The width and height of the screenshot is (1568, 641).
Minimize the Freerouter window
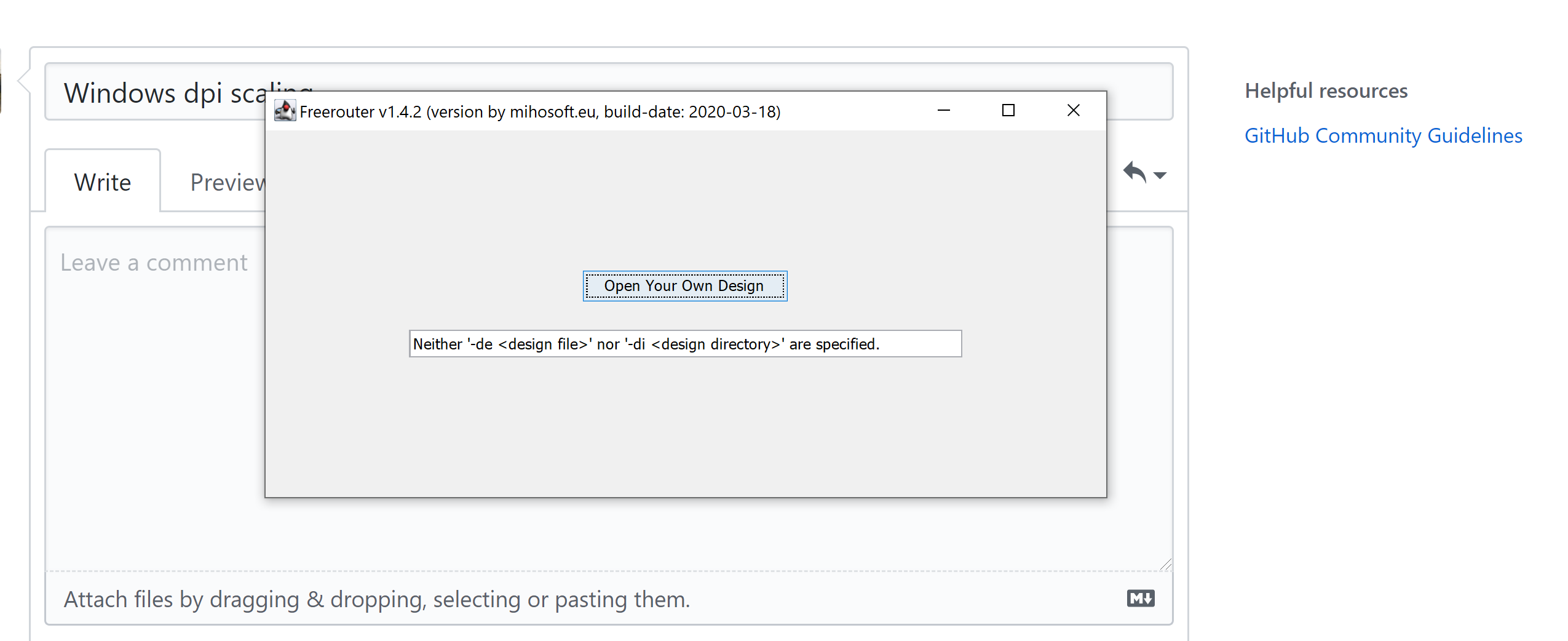click(944, 111)
